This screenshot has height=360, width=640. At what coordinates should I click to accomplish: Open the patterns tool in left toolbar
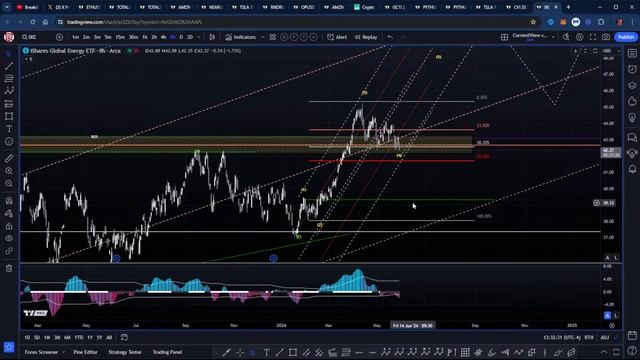tap(9, 91)
